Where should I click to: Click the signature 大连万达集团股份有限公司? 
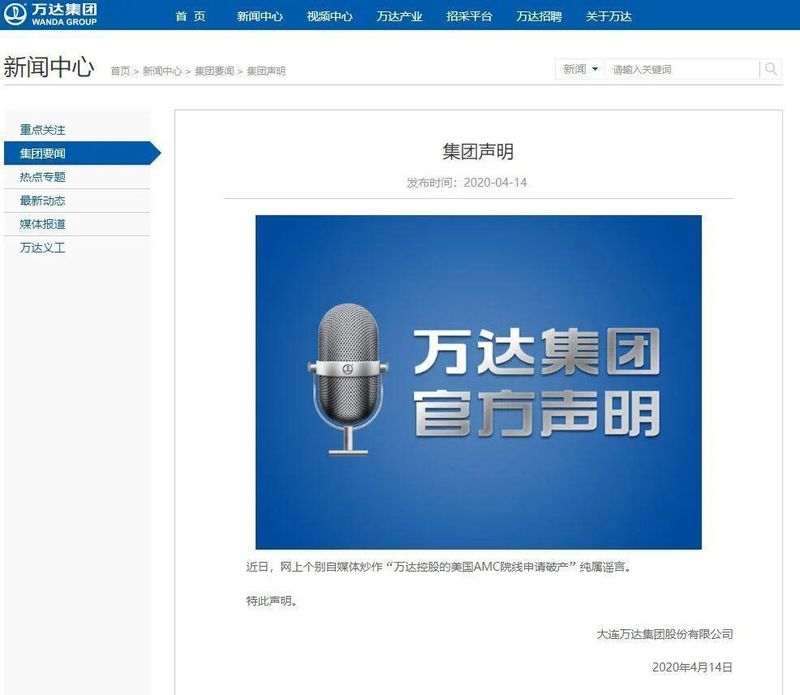[x=665, y=634]
